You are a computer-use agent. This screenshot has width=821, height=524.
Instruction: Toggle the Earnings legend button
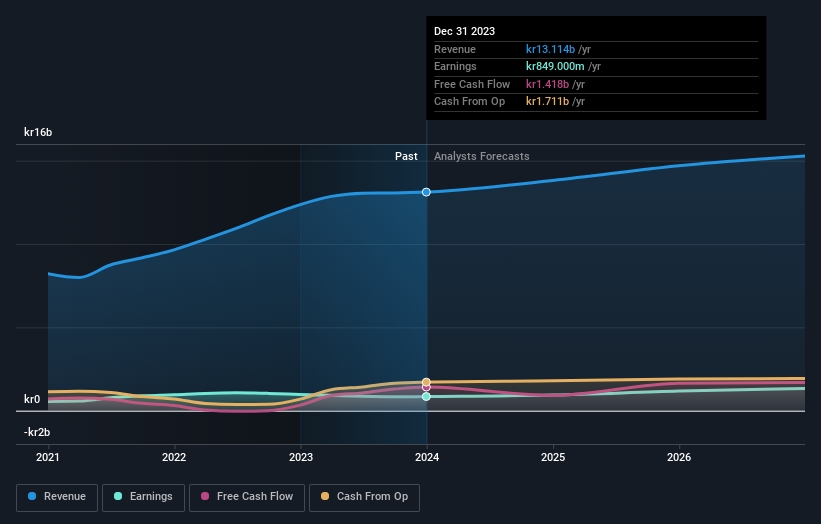(143, 497)
